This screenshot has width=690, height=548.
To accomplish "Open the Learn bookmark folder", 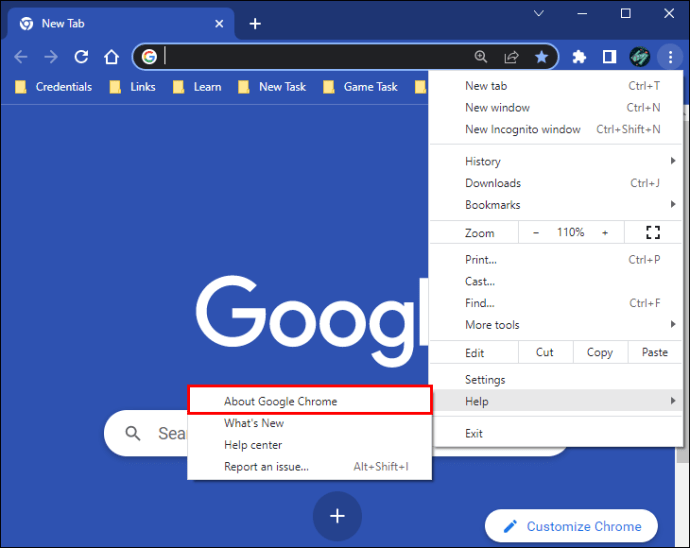I will (x=197, y=87).
